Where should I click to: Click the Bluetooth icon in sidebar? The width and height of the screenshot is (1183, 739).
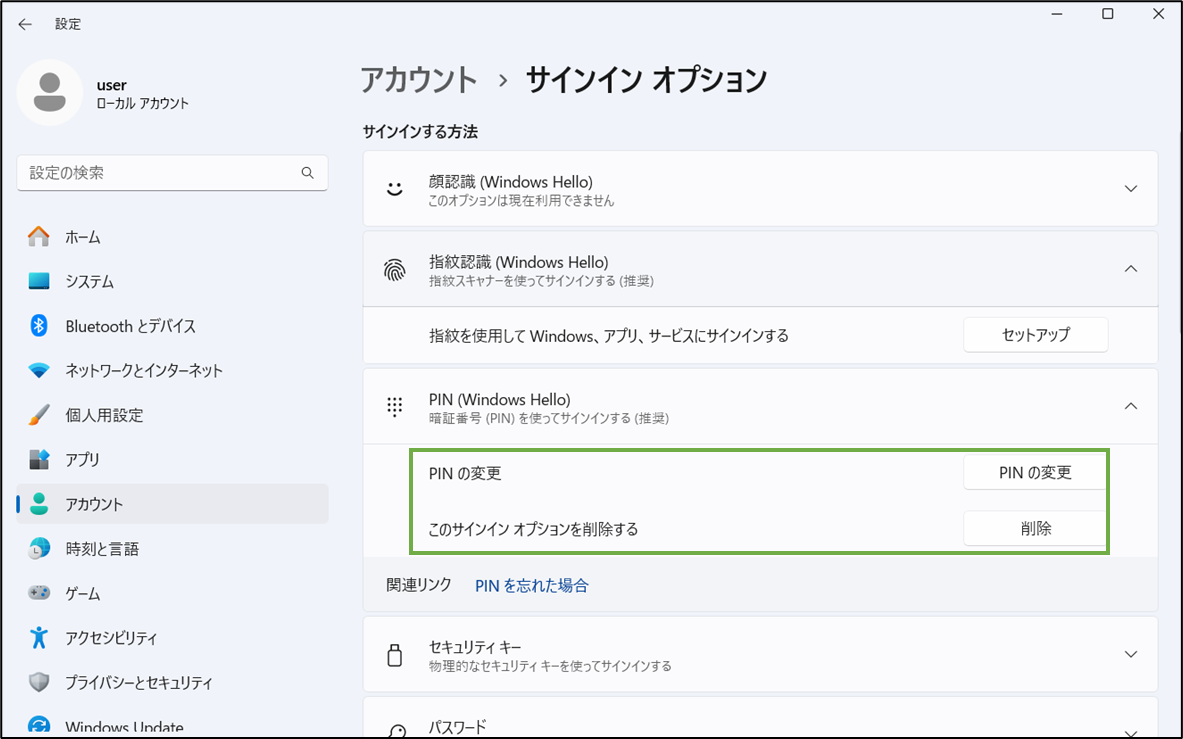(x=38, y=326)
